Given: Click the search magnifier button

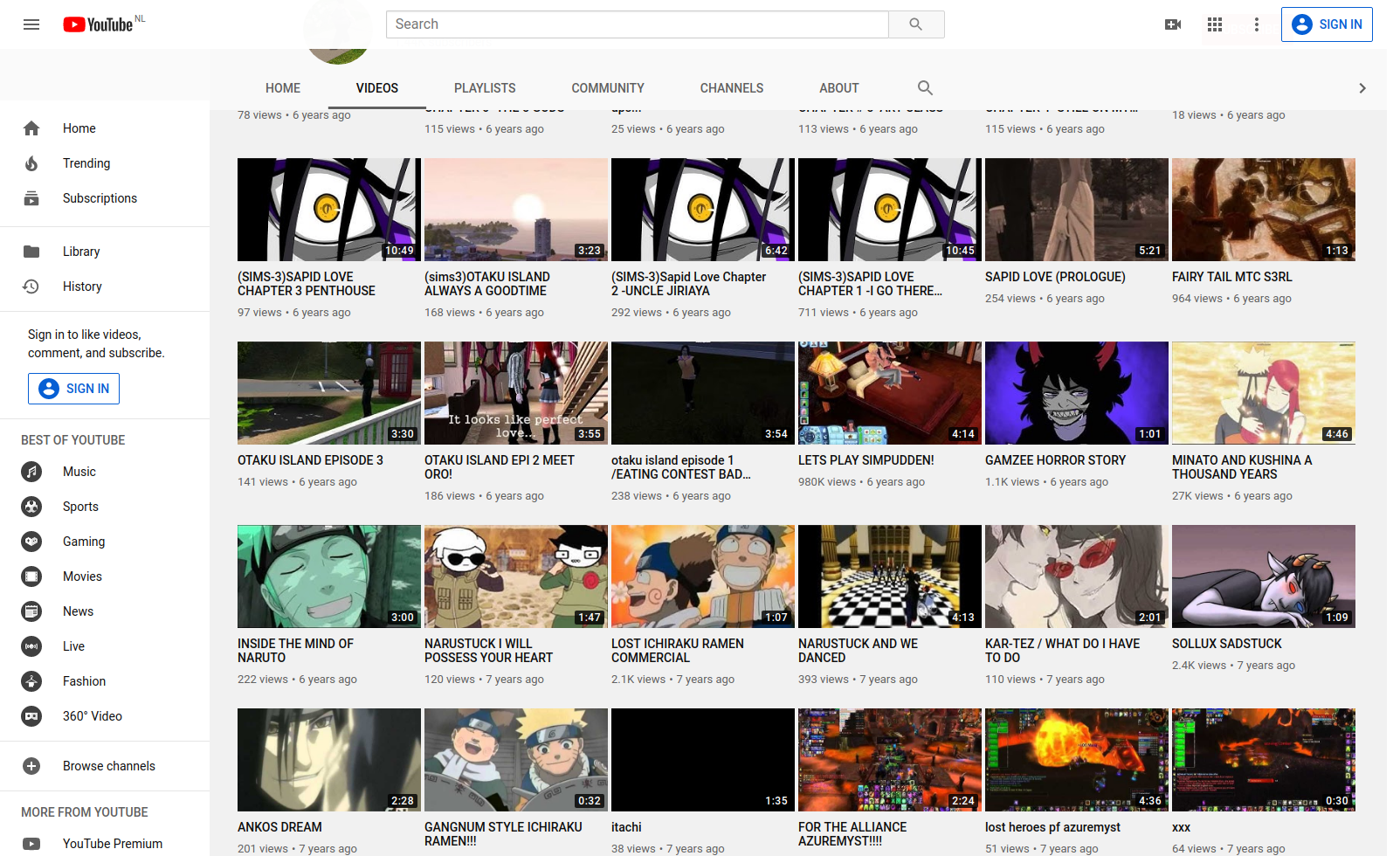Looking at the screenshot, I should [916, 24].
